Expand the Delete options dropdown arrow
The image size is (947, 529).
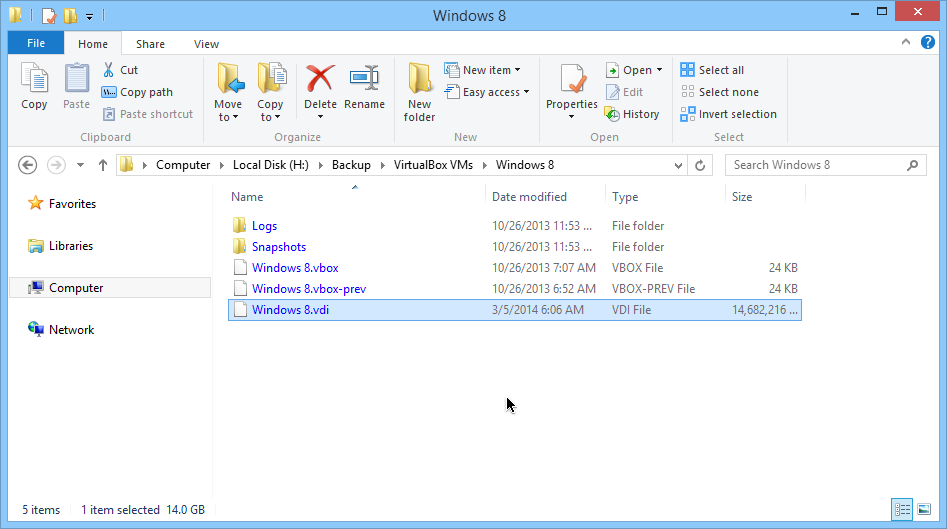point(320,117)
